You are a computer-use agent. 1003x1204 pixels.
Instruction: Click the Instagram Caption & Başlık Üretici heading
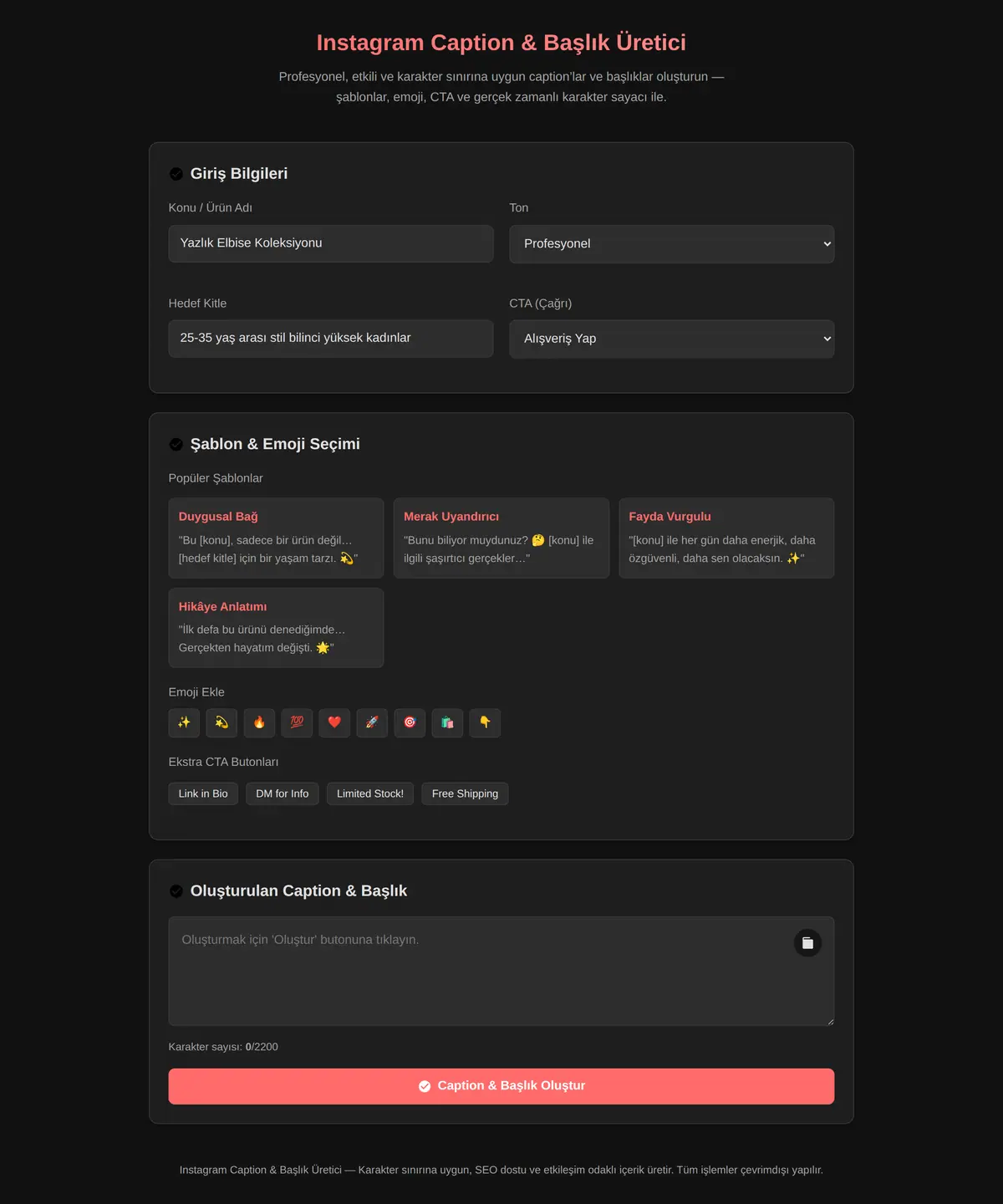click(501, 43)
